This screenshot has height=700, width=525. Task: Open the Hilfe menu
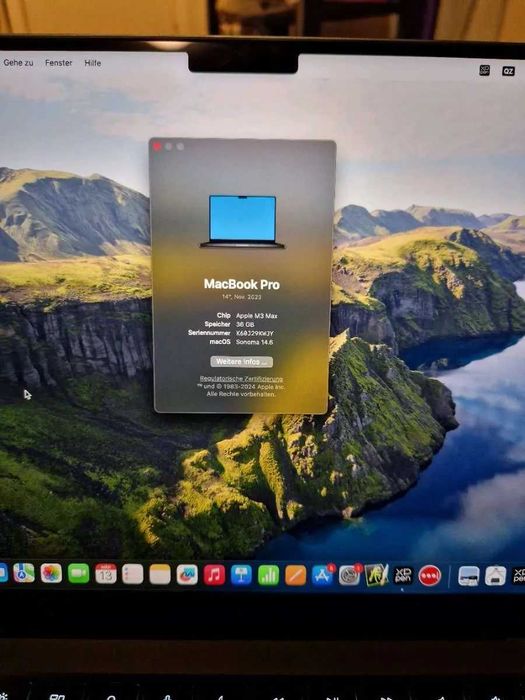(93, 63)
